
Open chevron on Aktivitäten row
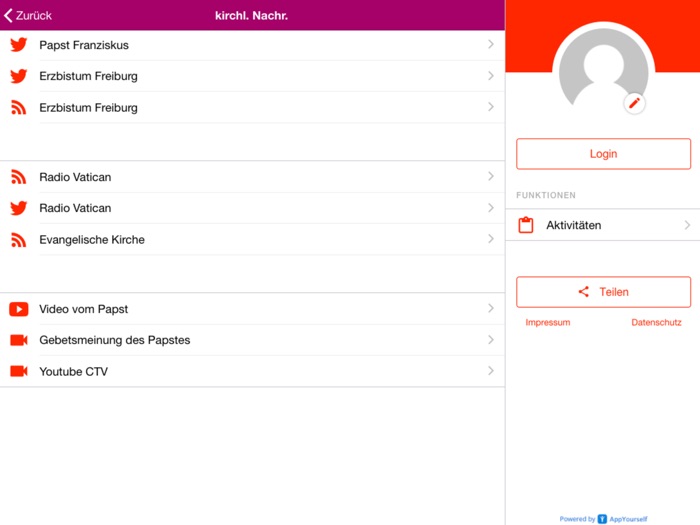(x=687, y=225)
